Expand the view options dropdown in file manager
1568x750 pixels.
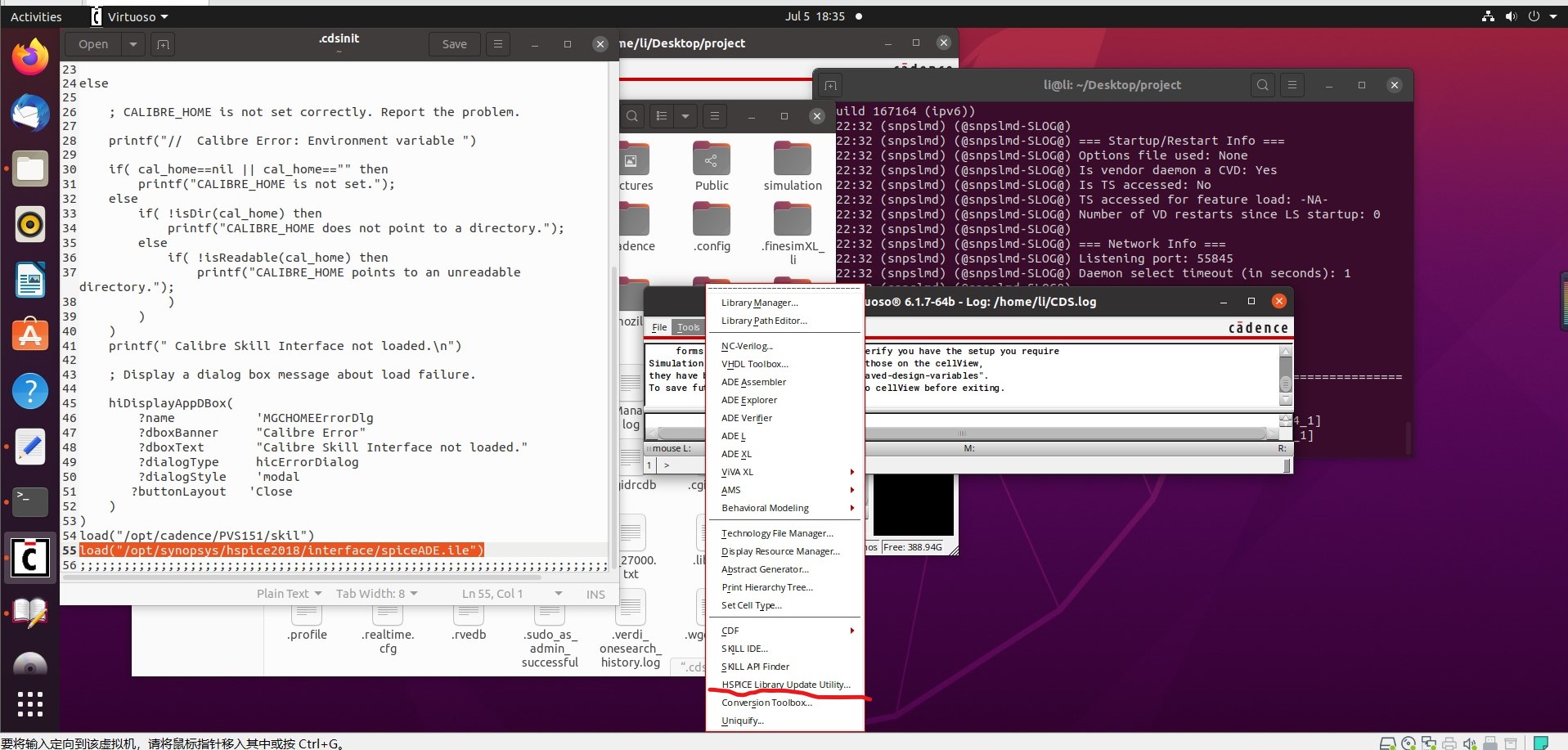tap(686, 116)
